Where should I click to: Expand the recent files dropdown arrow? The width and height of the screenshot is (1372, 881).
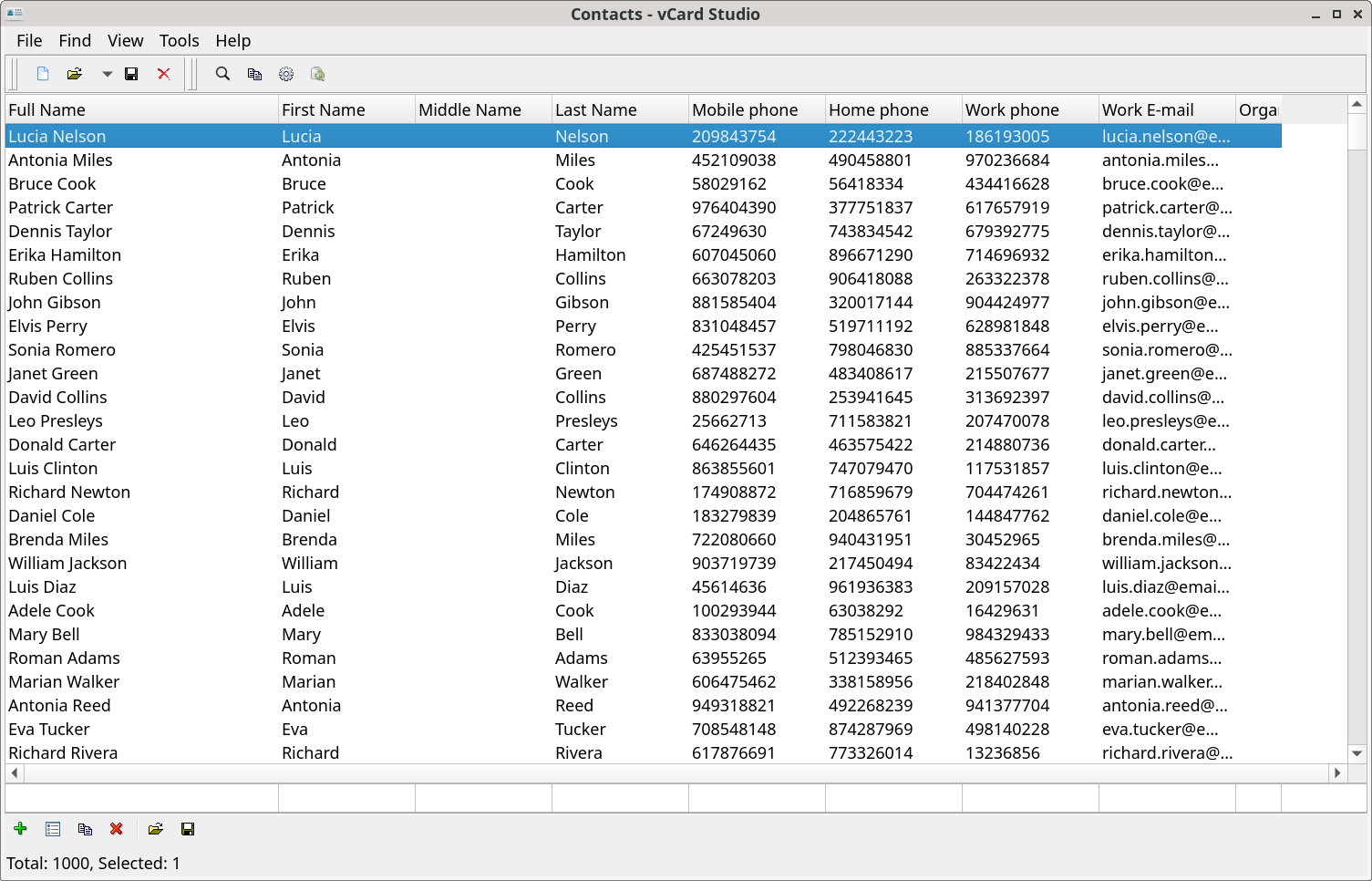(107, 74)
